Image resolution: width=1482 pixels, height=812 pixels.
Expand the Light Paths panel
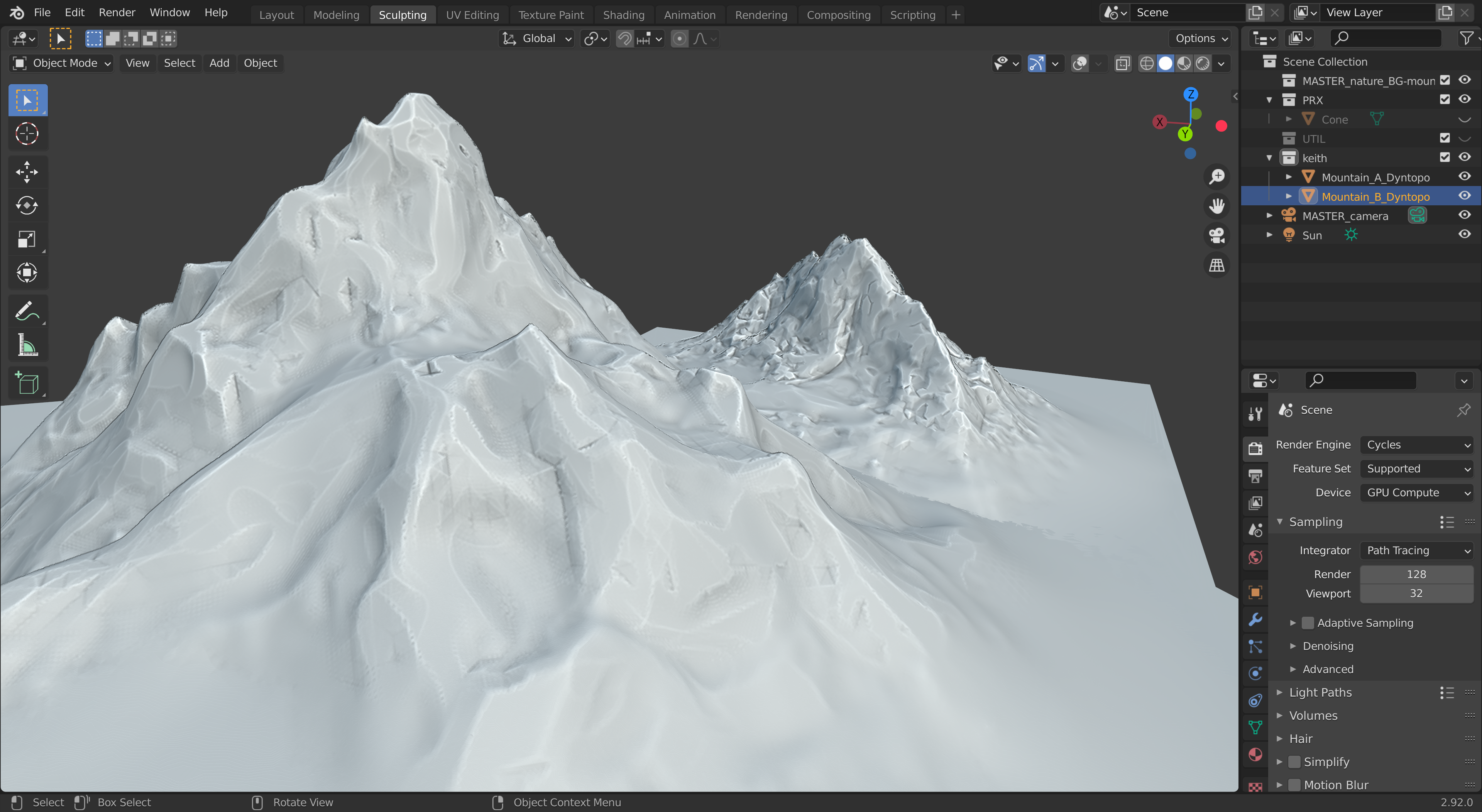coord(1320,692)
